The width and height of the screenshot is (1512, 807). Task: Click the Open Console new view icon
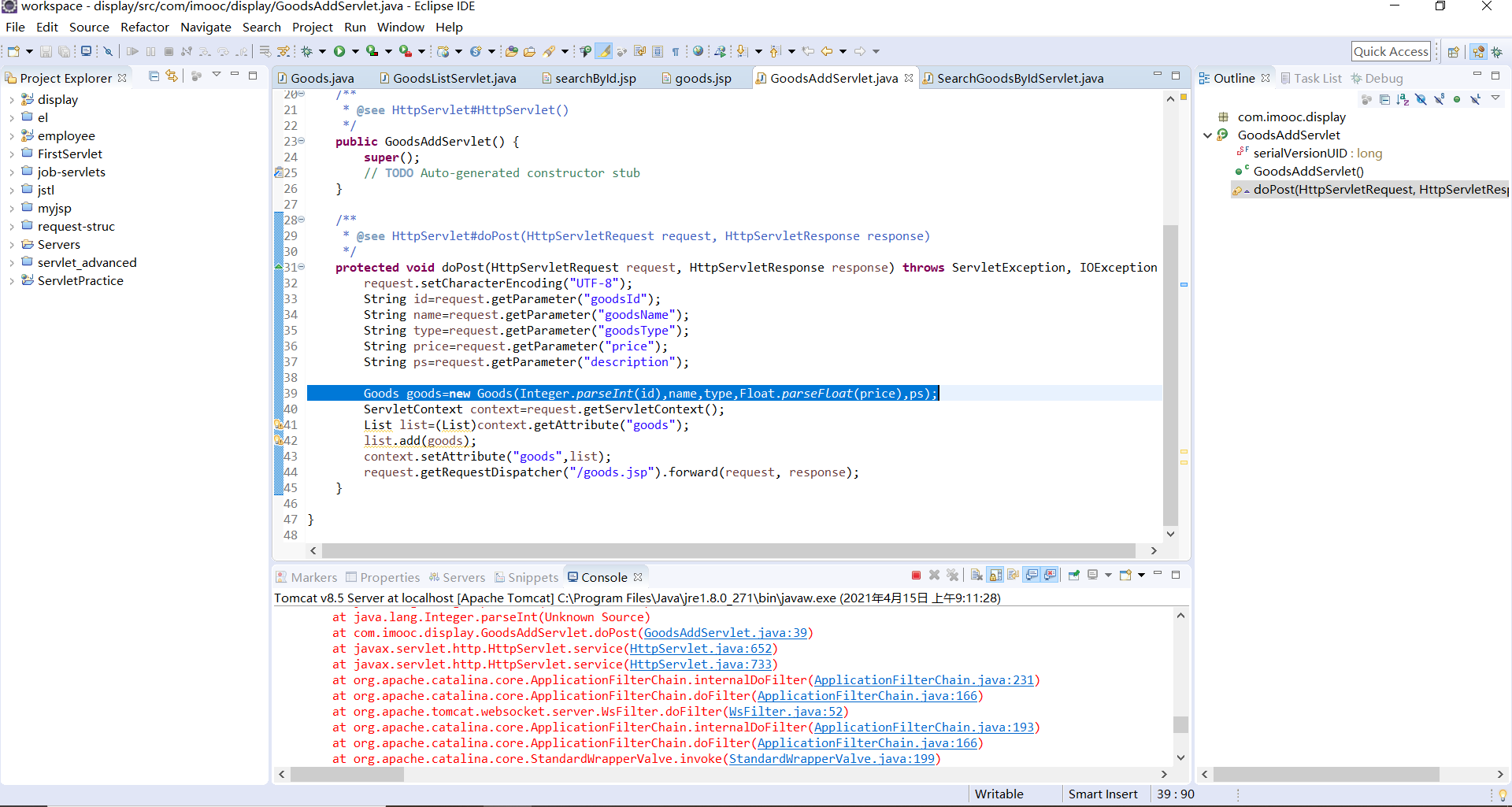[1125, 575]
